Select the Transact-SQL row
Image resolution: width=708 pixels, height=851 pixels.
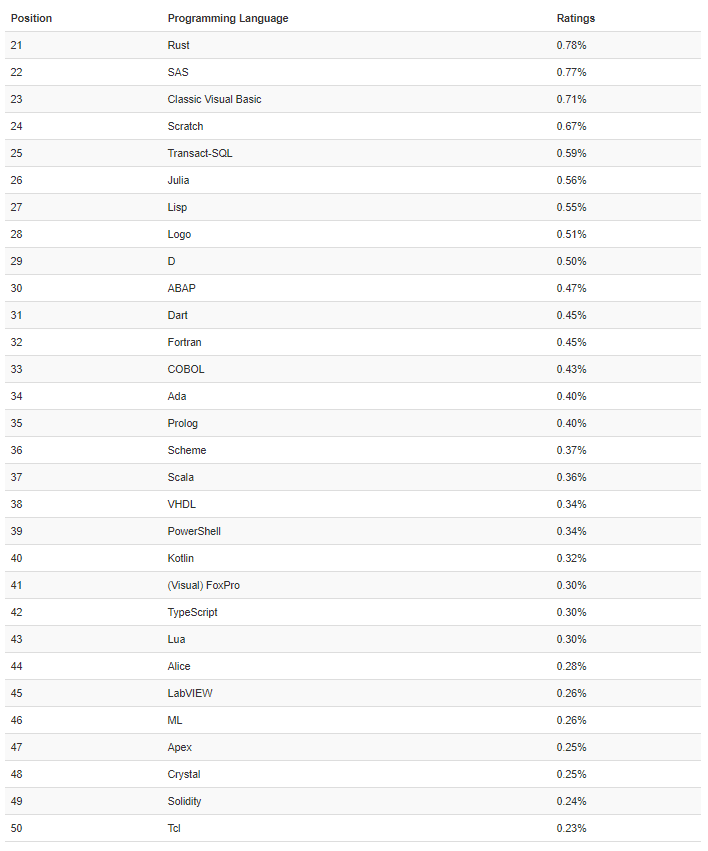[x=200, y=153]
